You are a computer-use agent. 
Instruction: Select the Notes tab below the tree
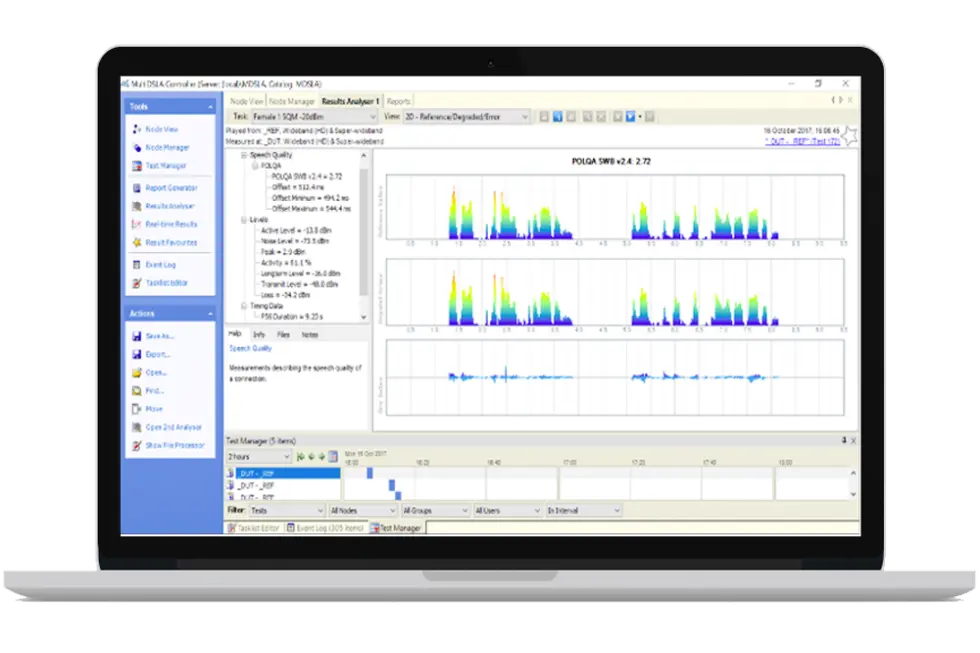310,335
